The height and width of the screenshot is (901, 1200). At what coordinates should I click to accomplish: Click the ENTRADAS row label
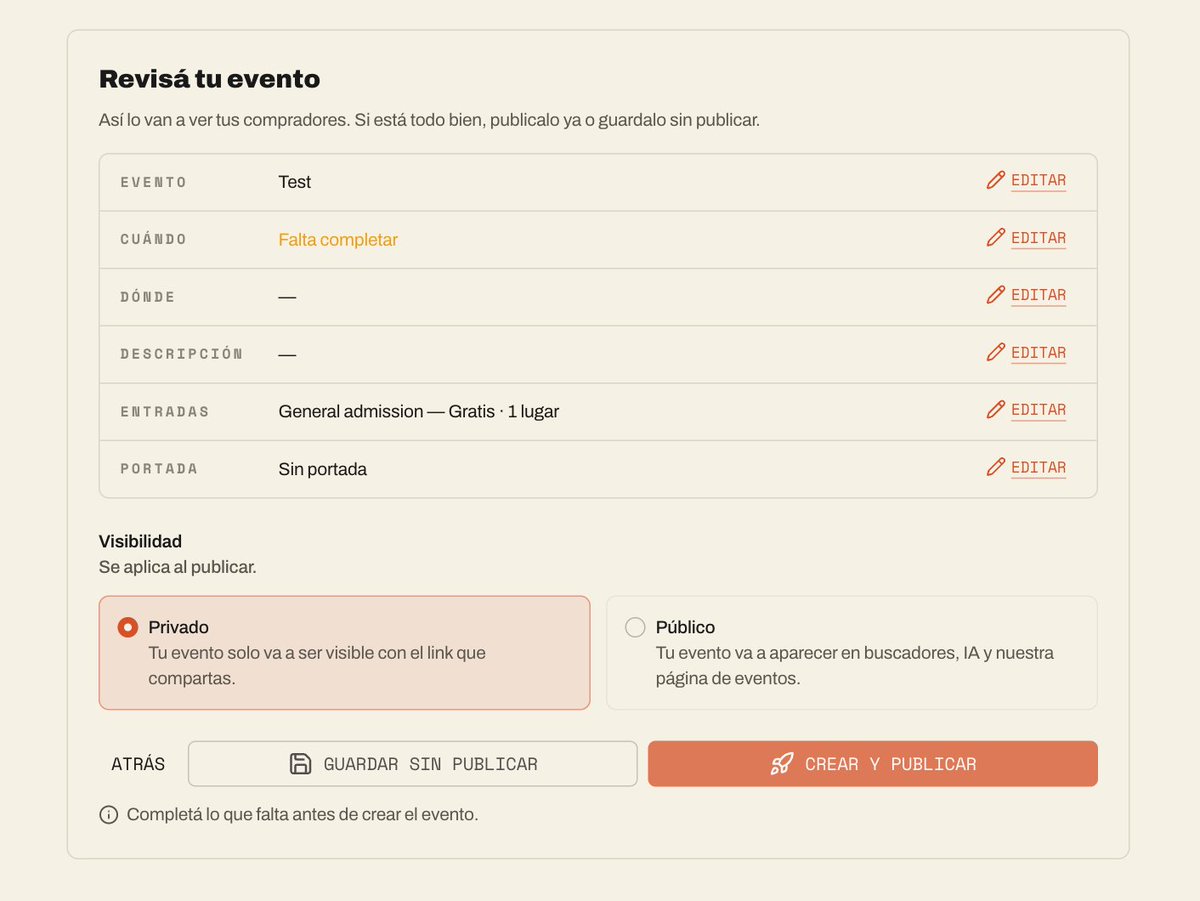pos(165,411)
